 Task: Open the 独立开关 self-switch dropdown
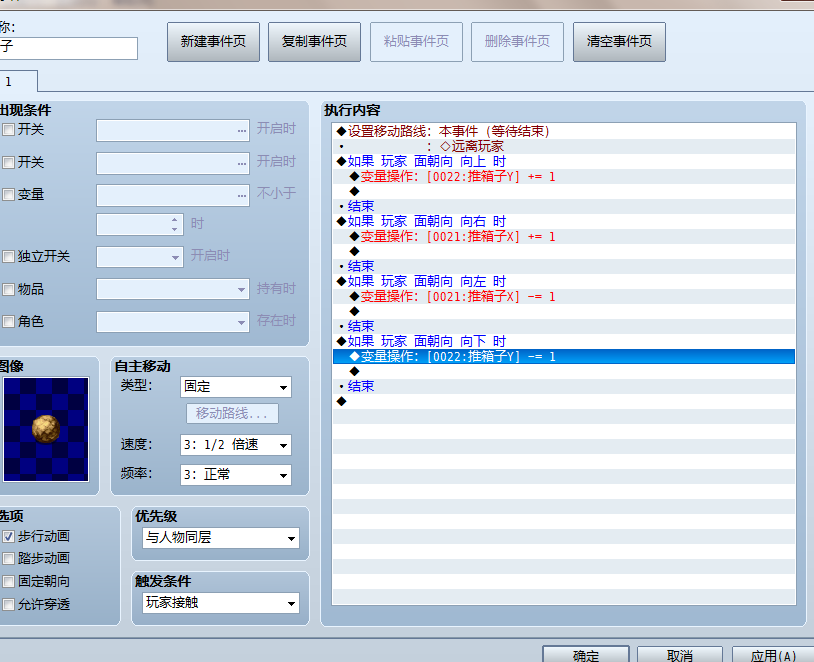[x=140, y=257]
